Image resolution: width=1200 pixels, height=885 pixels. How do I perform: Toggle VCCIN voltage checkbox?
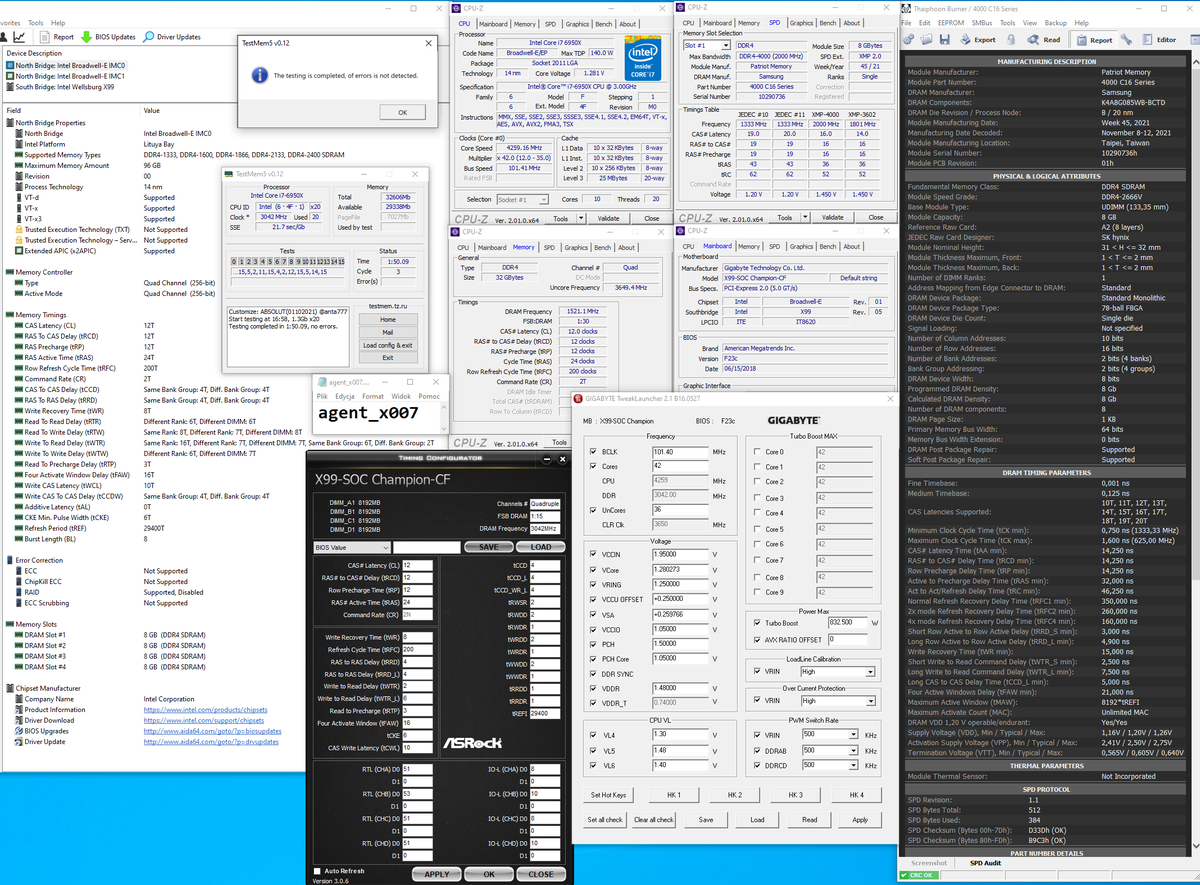click(x=594, y=553)
